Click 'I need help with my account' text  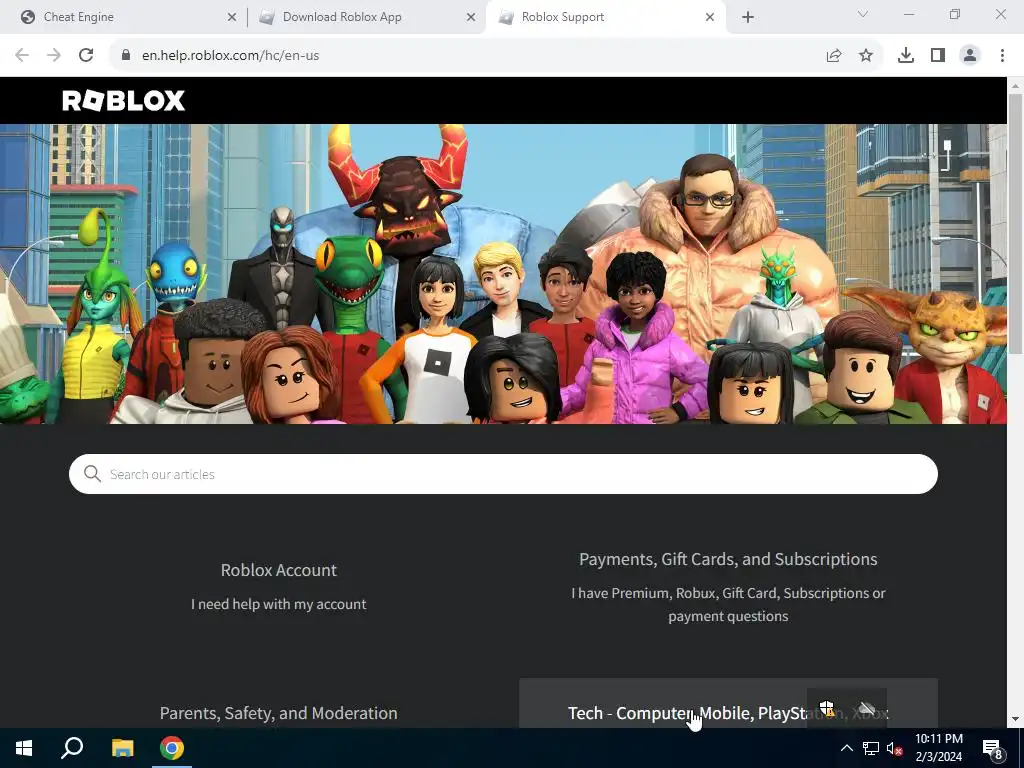tap(279, 604)
